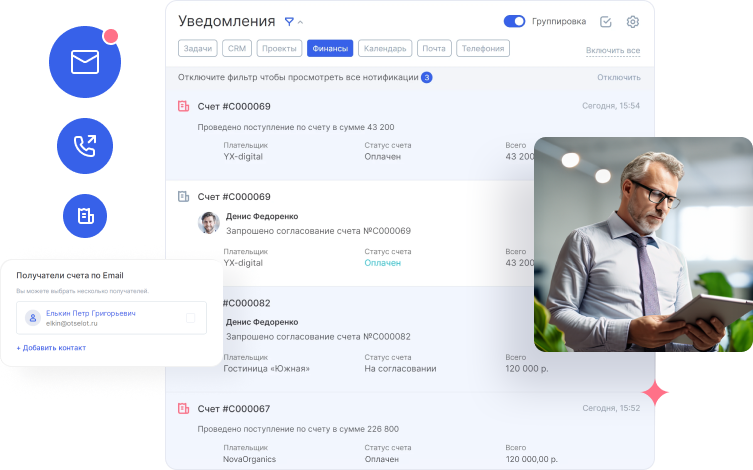This screenshot has height=470, width=753.
Task: Select the Задачи filter tab
Action: [197, 48]
